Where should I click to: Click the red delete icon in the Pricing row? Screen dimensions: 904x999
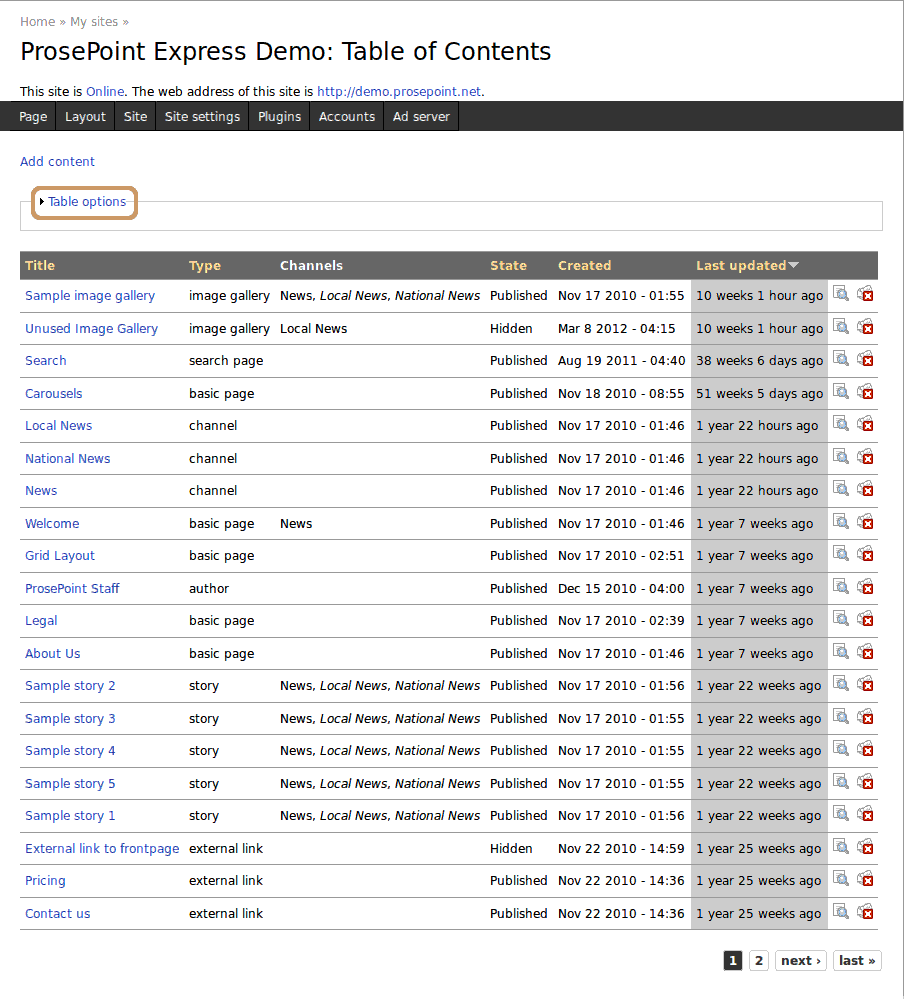865,879
